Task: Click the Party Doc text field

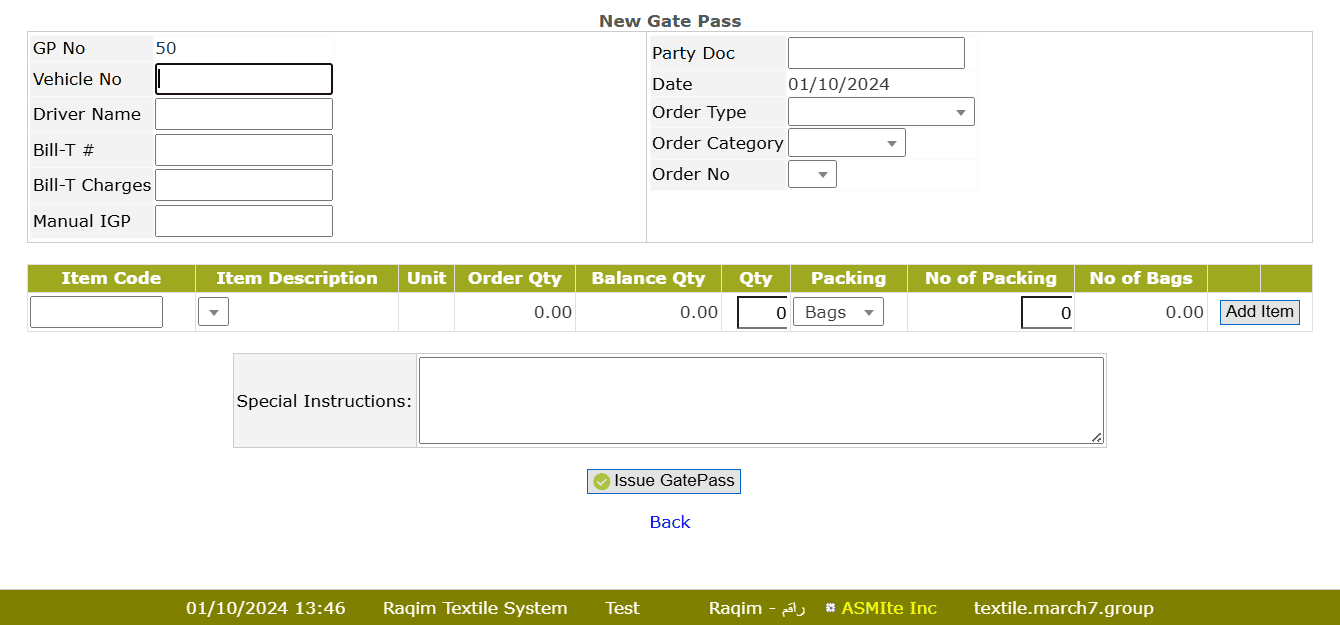Action: click(x=876, y=53)
